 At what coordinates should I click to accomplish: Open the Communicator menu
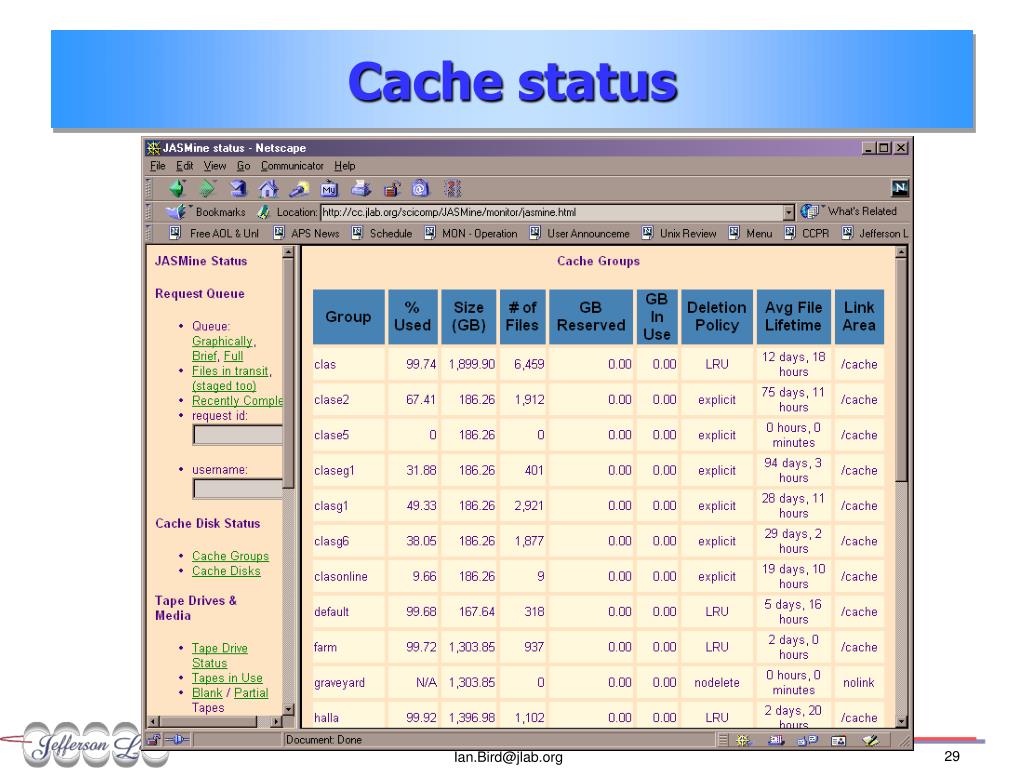coord(292,166)
